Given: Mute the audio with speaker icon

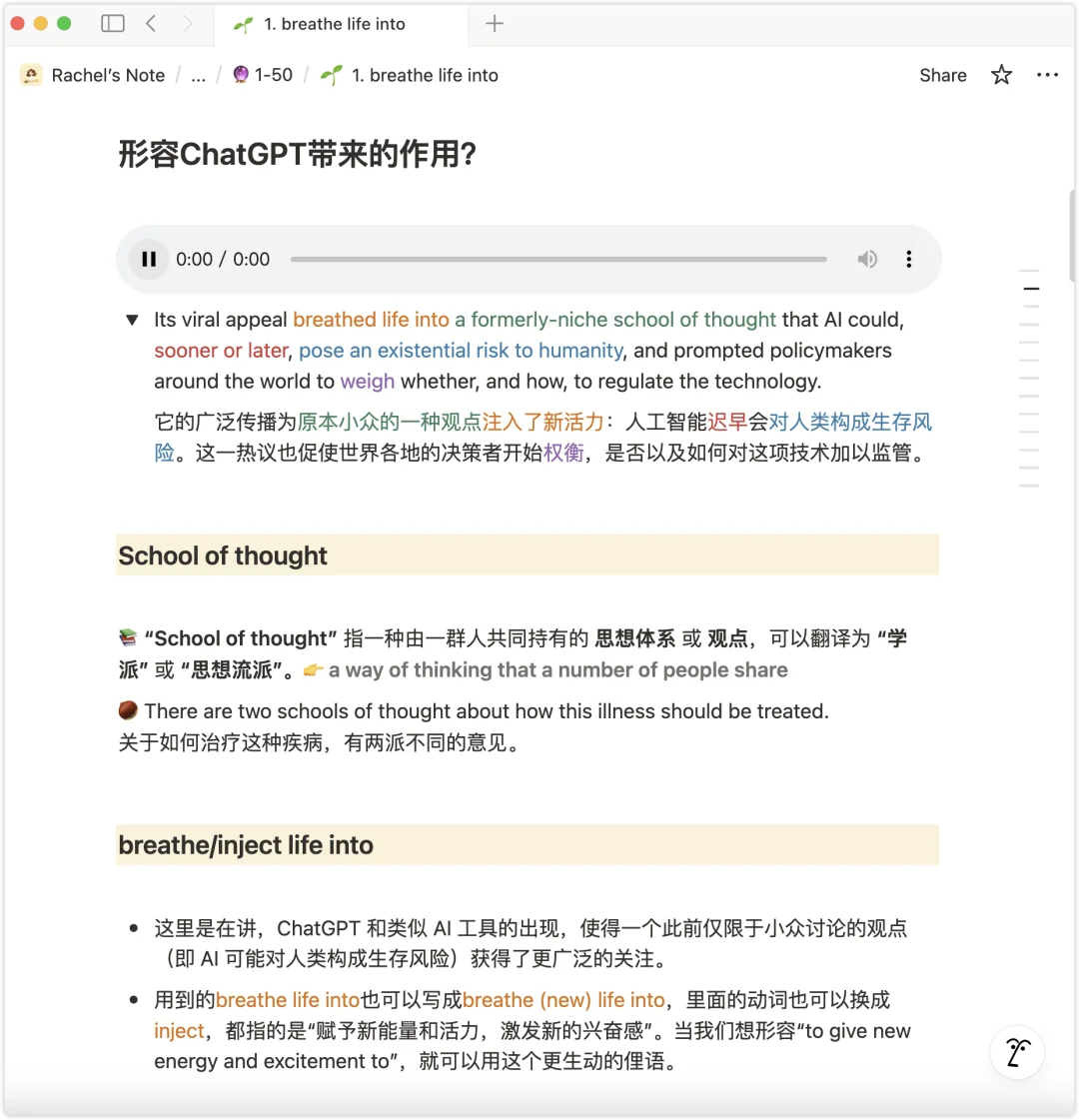Looking at the screenshot, I should [867, 260].
